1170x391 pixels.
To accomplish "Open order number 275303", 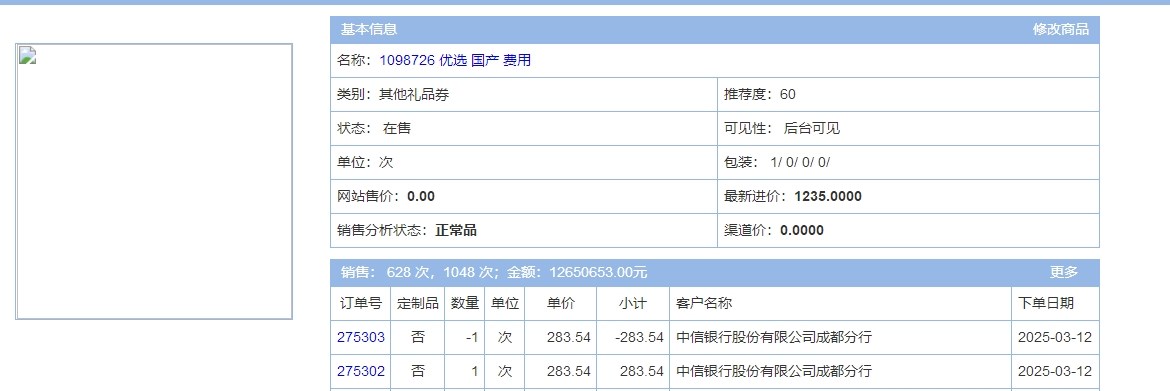I will [361, 337].
